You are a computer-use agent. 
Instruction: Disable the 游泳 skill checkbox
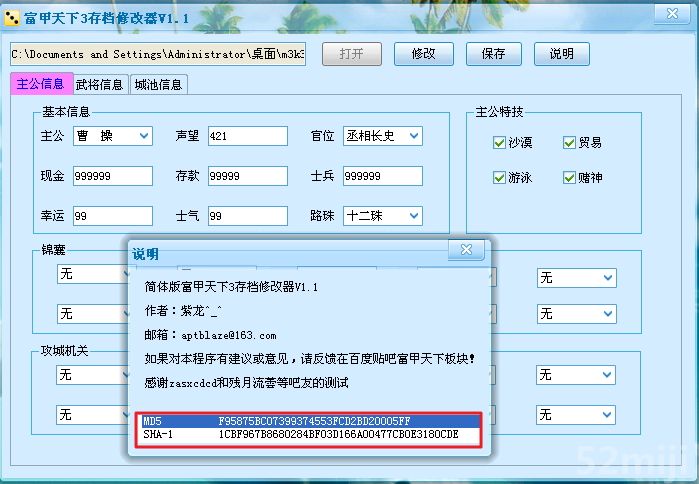[499, 178]
